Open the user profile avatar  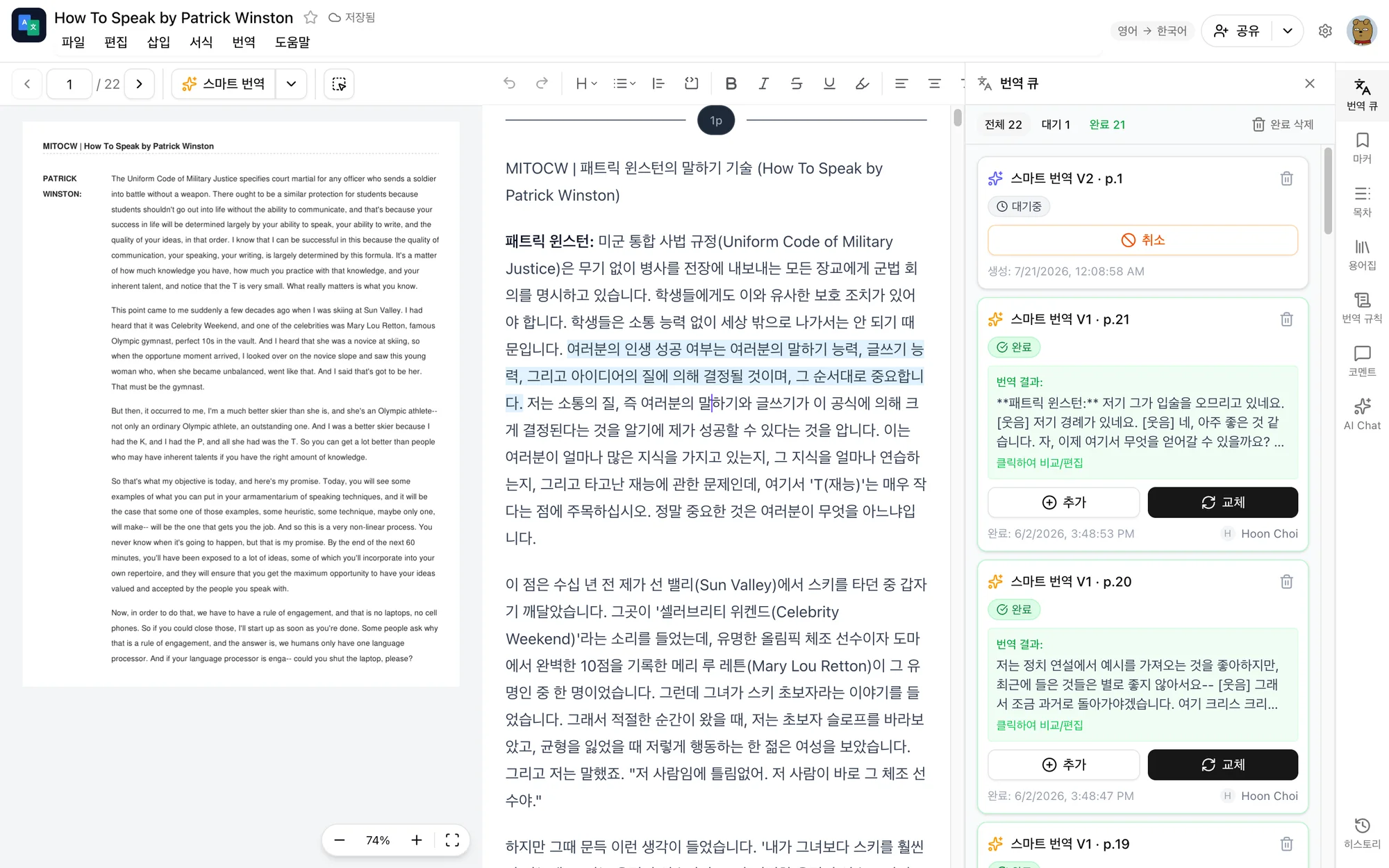click(1362, 31)
